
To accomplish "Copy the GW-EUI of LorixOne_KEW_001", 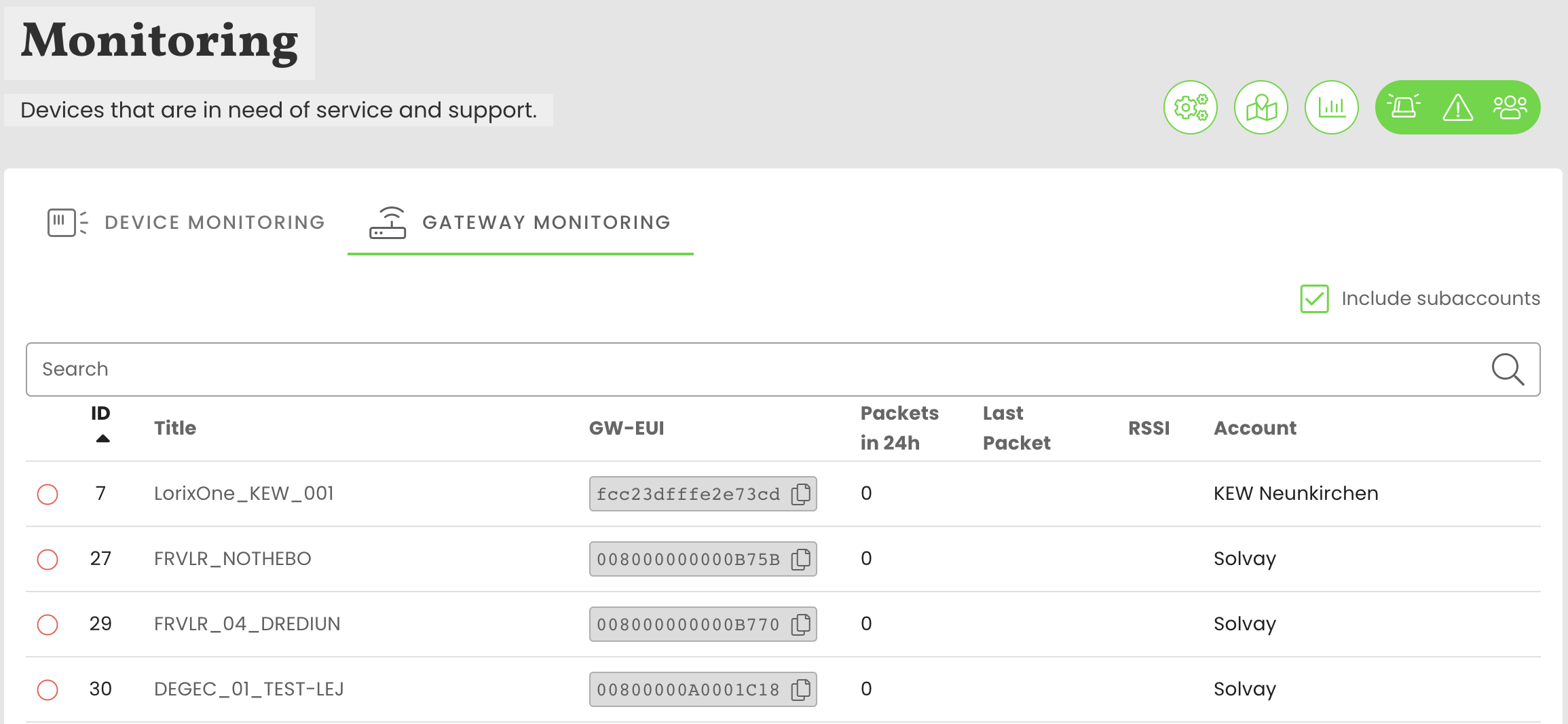I will pyautogui.click(x=801, y=494).
